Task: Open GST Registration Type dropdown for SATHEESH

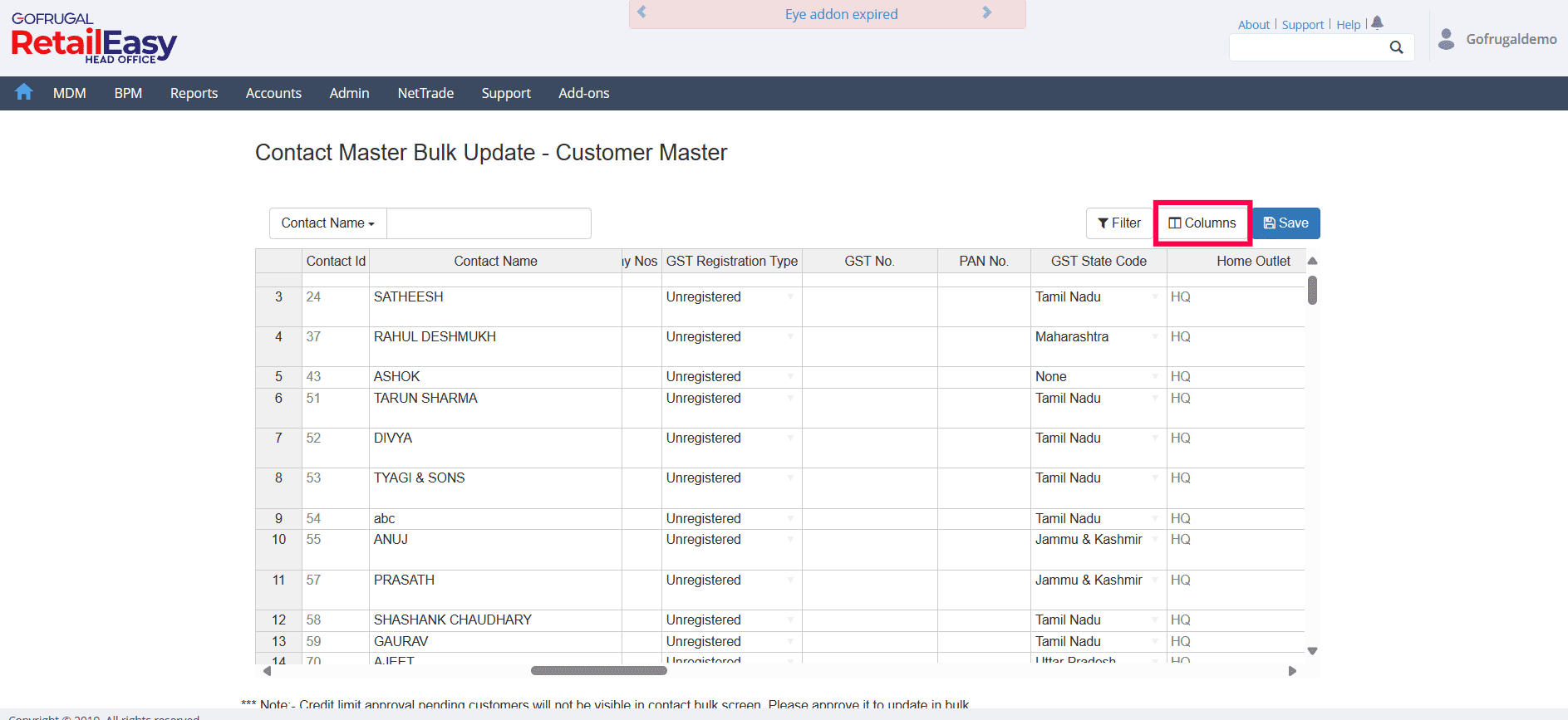Action: (790, 296)
